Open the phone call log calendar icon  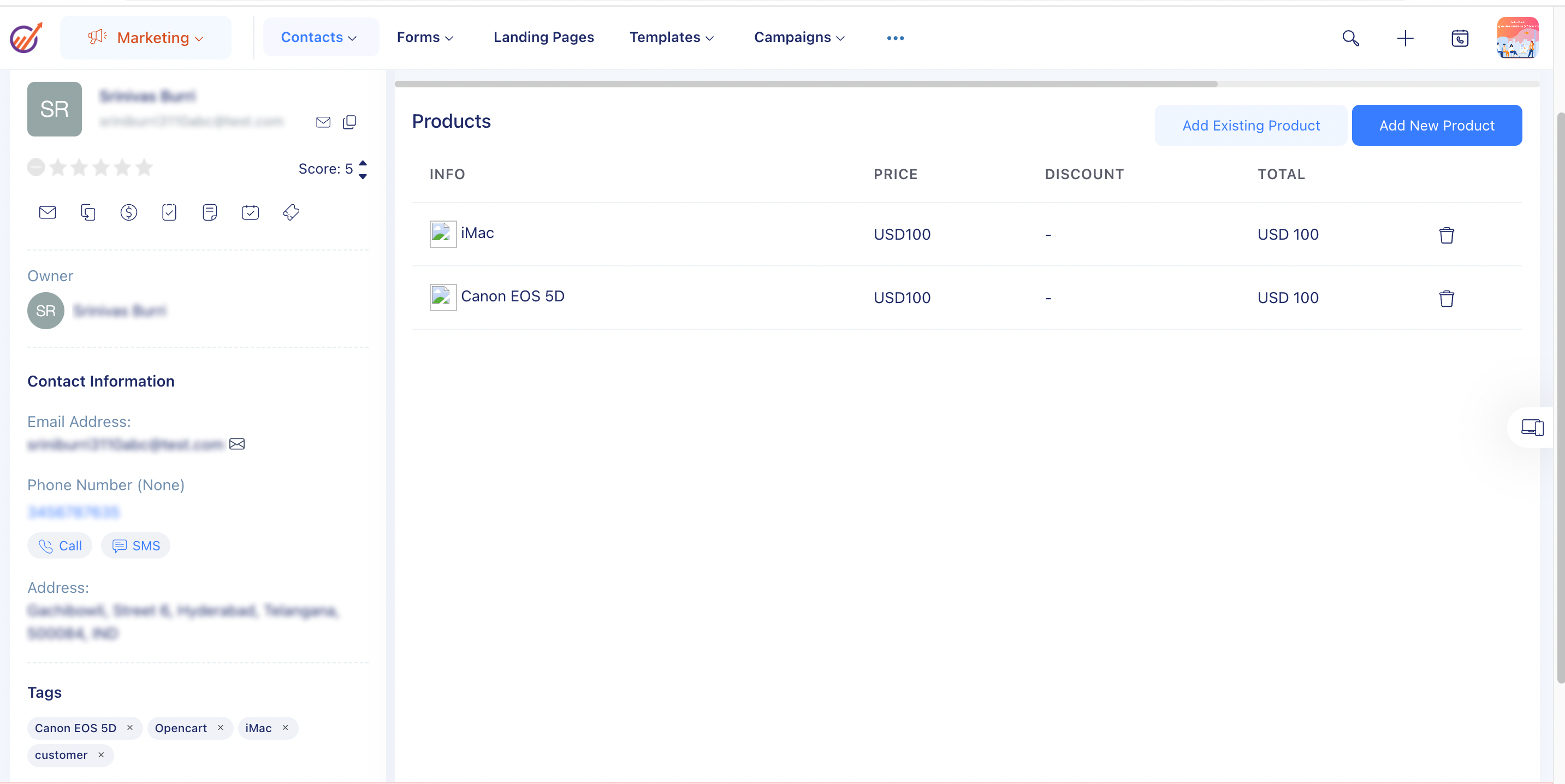tap(1459, 38)
